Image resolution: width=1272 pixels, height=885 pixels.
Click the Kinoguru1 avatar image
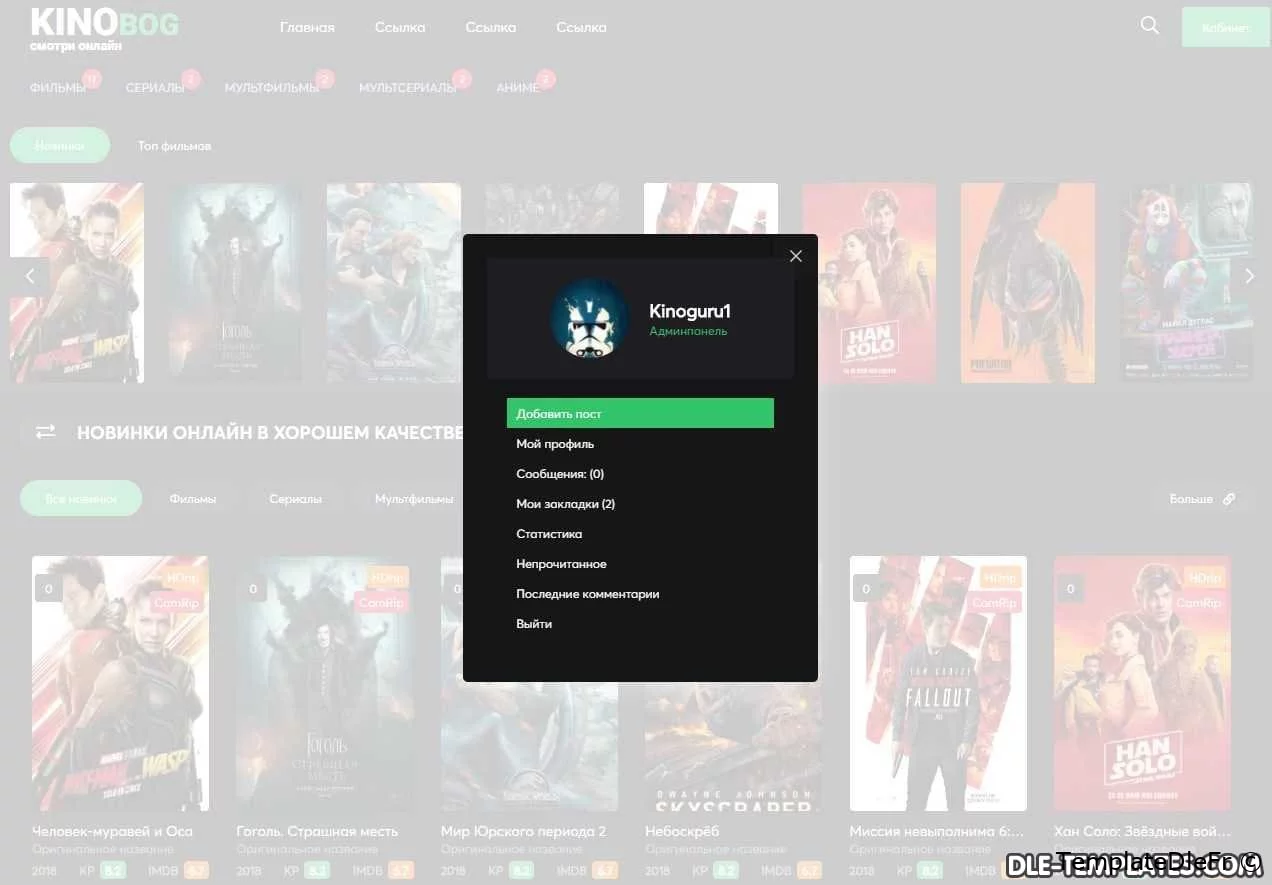pyautogui.click(x=589, y=318)
